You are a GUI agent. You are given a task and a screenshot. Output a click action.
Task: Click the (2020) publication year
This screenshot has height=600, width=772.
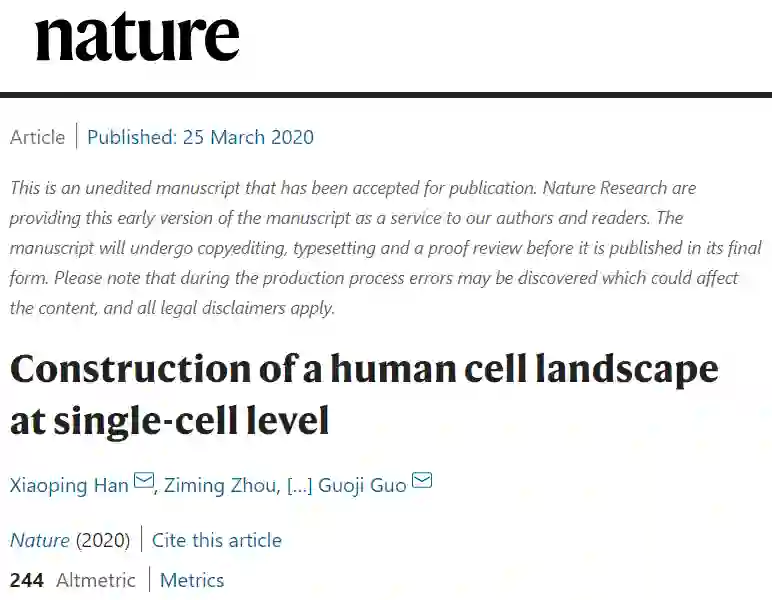tap(103, 540)
